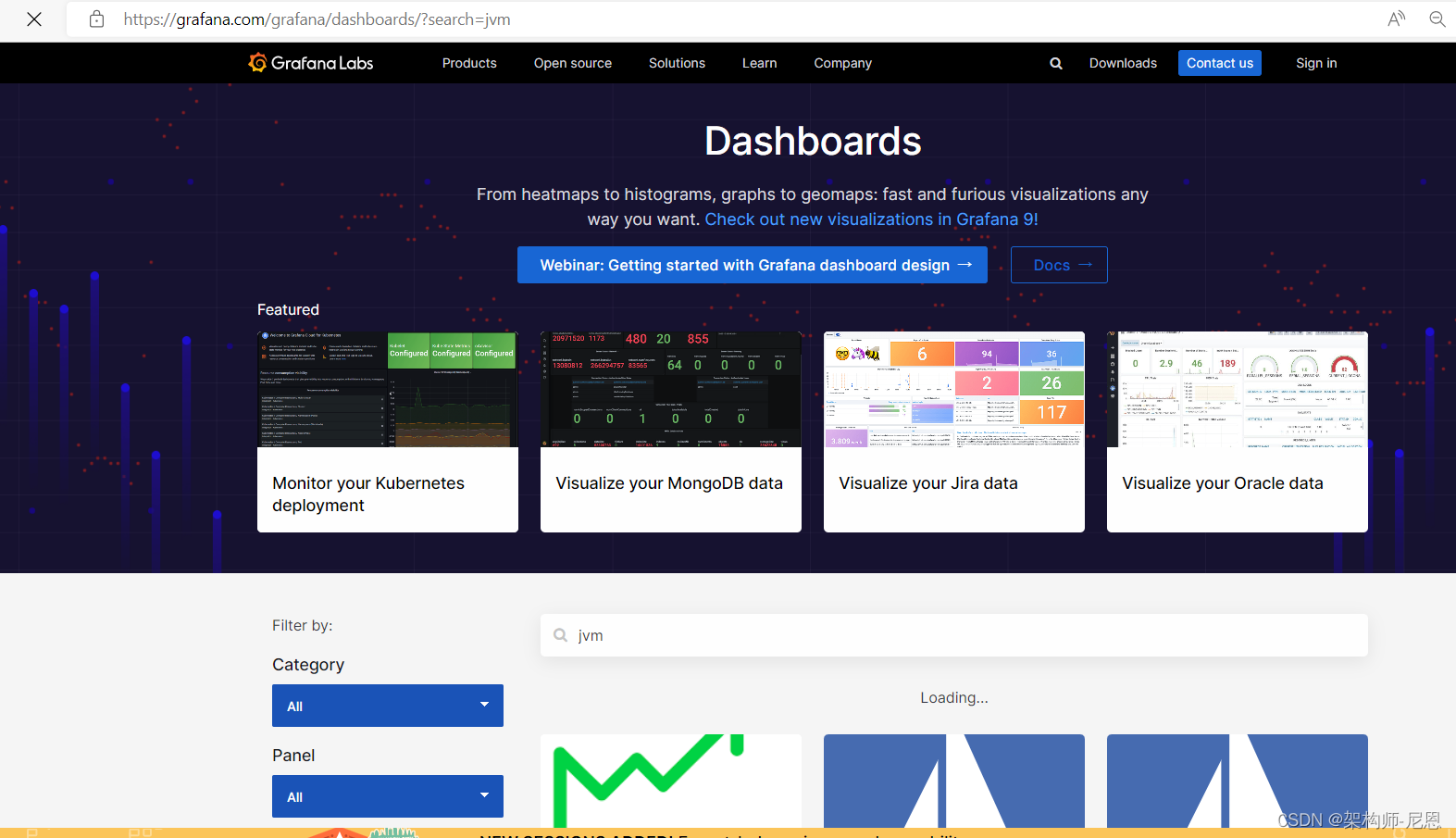Click the Webinar Getting started dashboard design button
The width and height of the screenshot is (1456, 838).
pos(753,265)
